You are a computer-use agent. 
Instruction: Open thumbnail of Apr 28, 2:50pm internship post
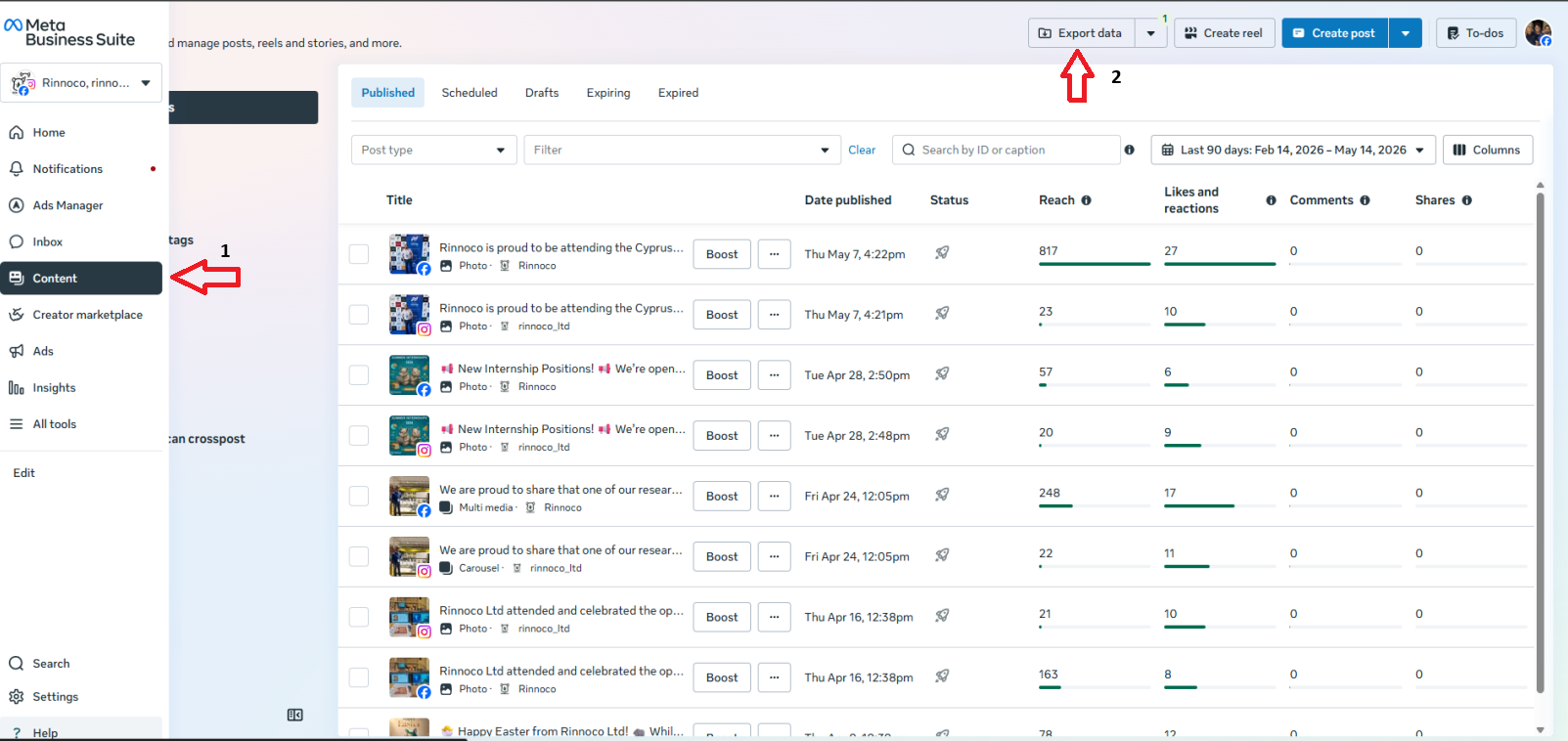coord(409,375)
